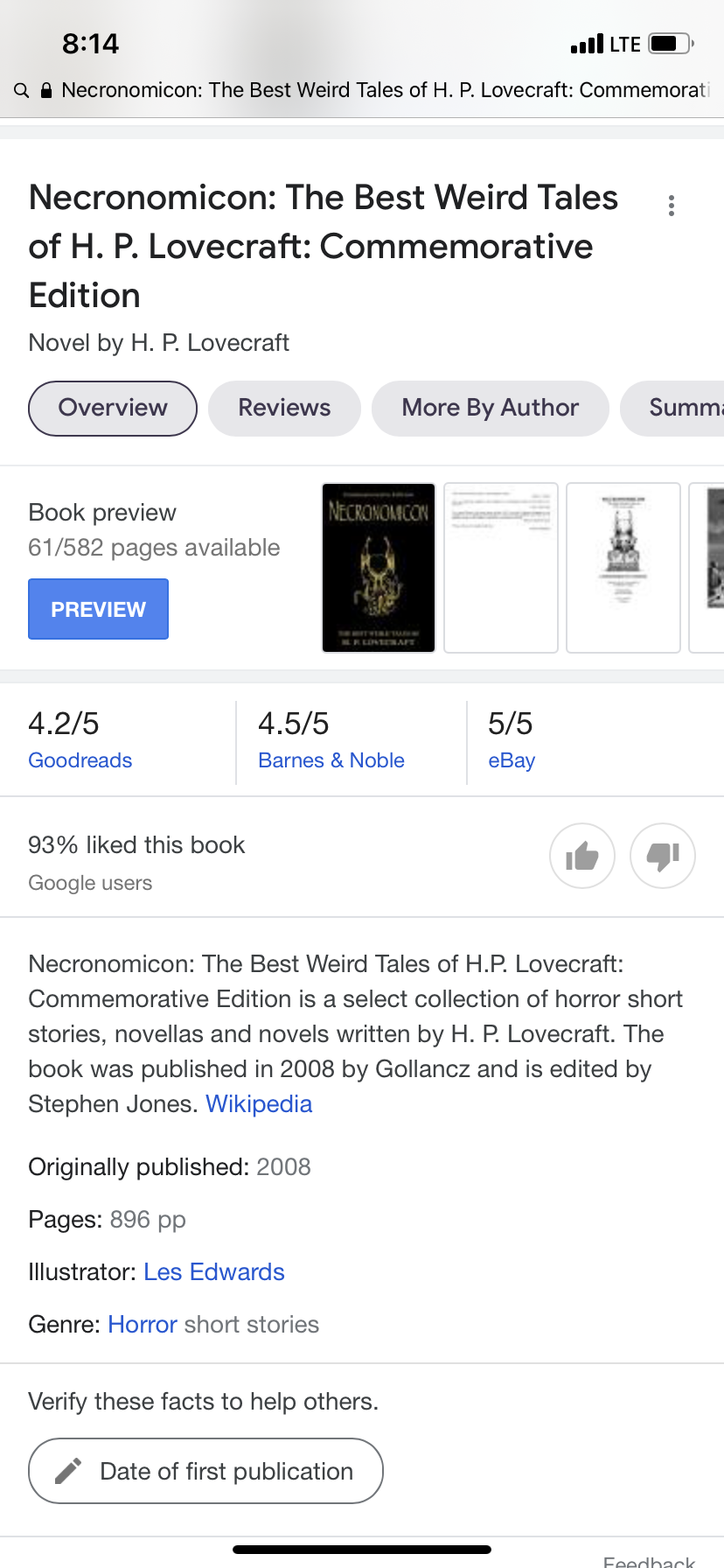Open the Goodreads rating link
The height and width of the screenshot is (1568, 724).
coord(80,760)
